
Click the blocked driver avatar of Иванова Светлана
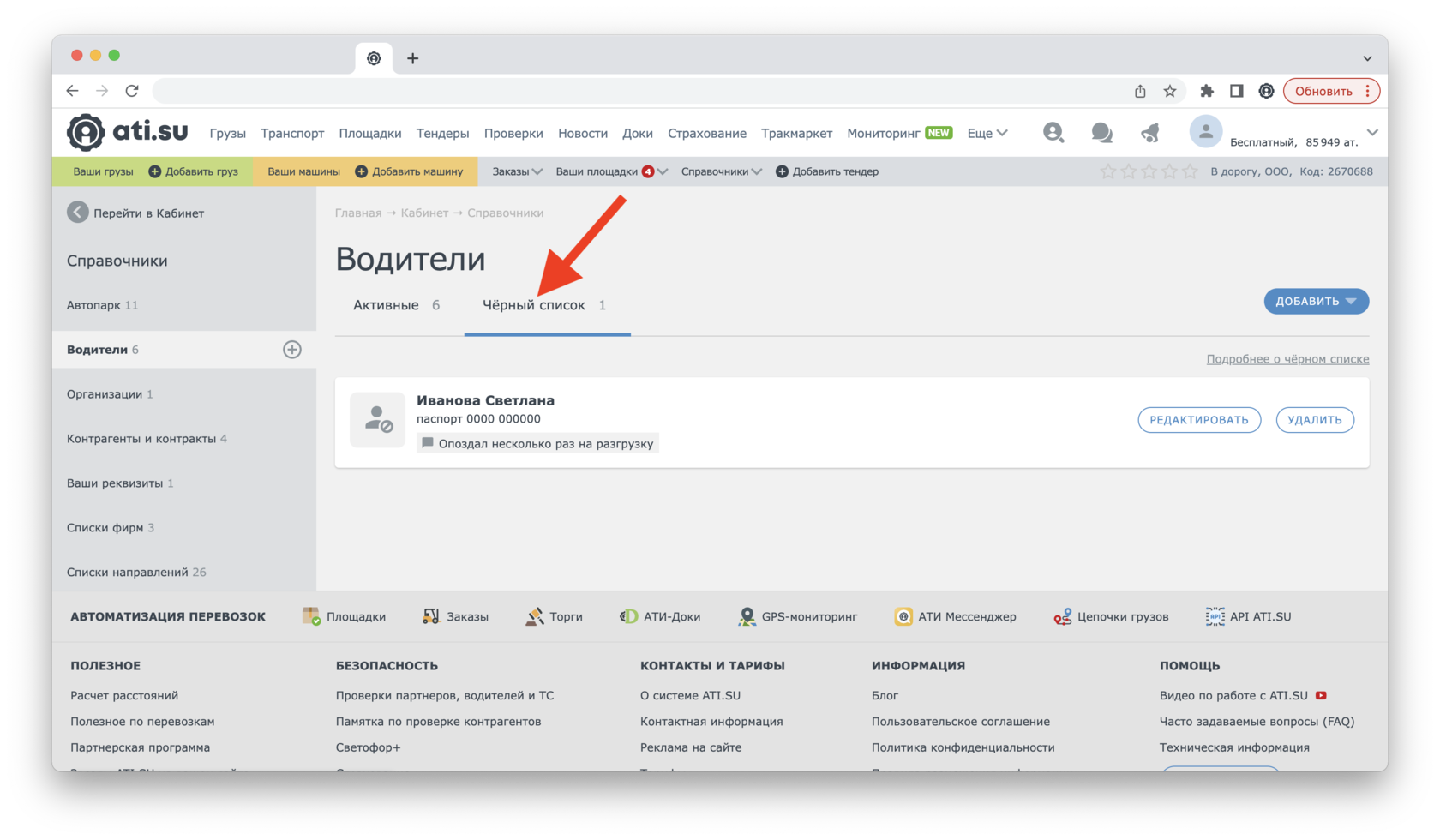click(377, 420)
